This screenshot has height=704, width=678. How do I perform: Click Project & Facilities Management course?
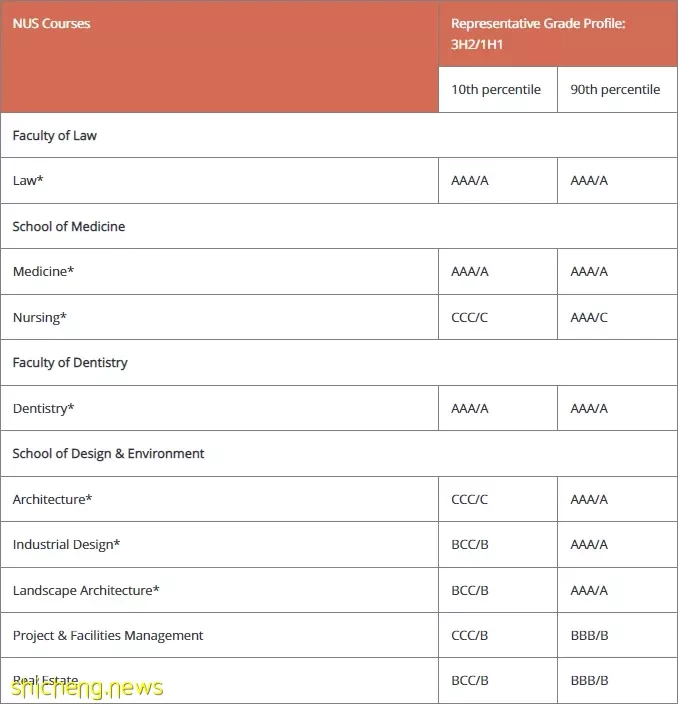pyautogui.click(x=108, y=636)
